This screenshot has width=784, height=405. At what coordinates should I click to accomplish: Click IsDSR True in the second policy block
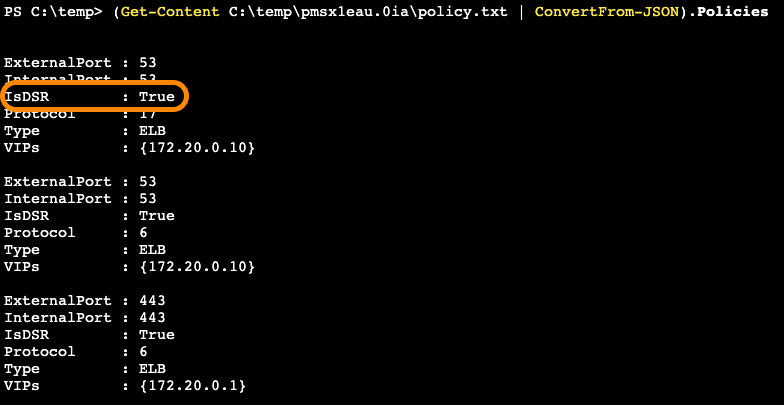(x=156, y=216)
